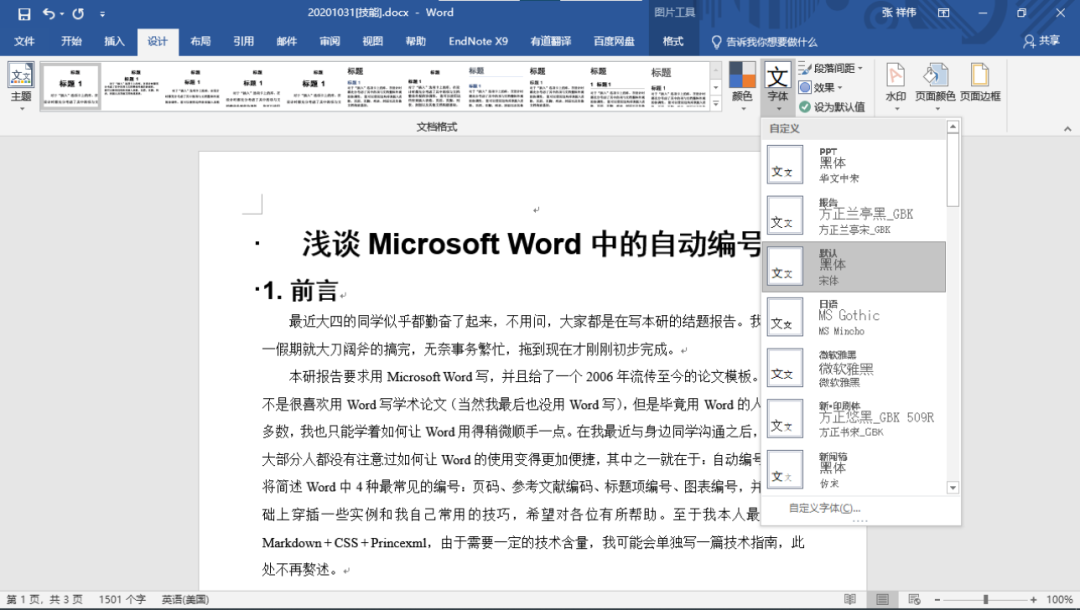The image size is (1080, 610).
Task: Open the Themes (主题) gallery
Action: coord(21,86)
